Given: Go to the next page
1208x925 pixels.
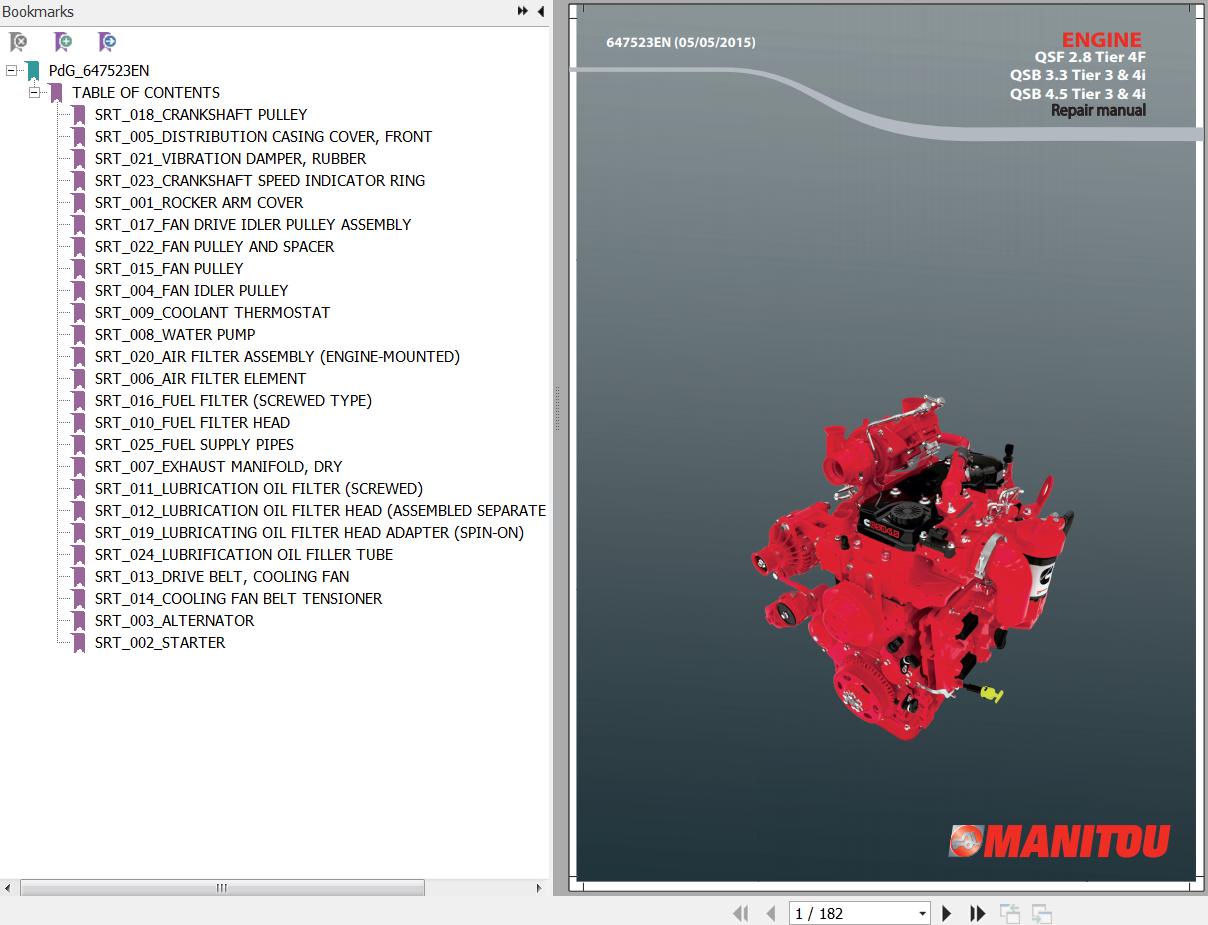Looking at the screenshot, I should coord(947,913).
